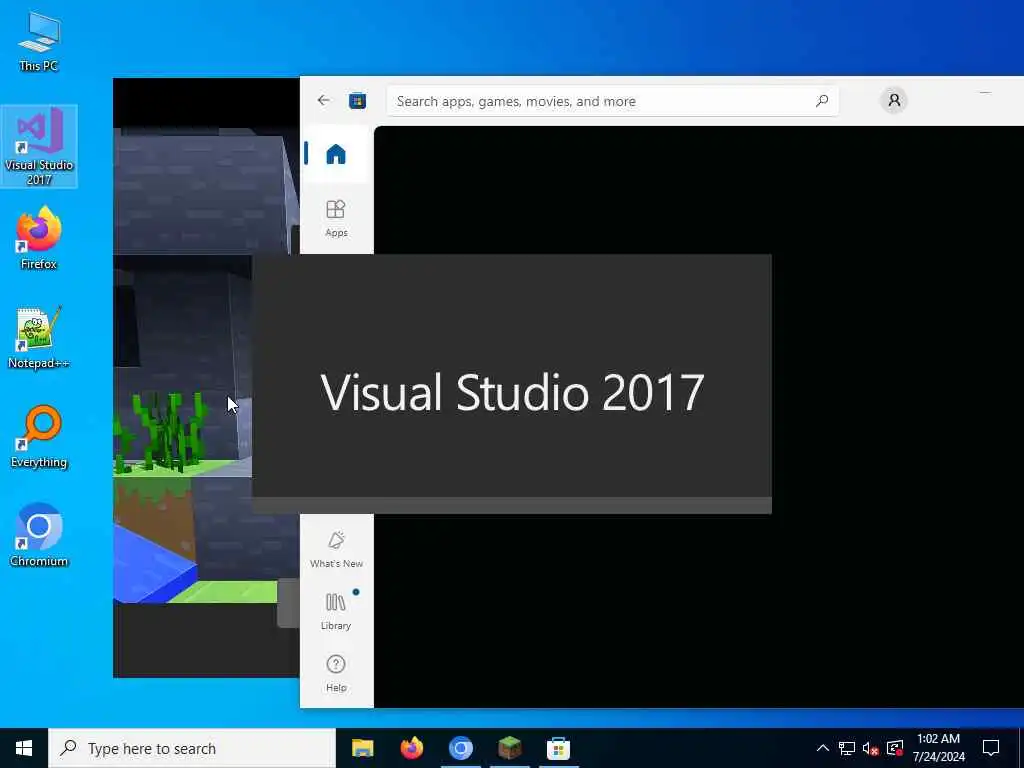This screenshot has width=1024, height=768.
Task: Open Notepad++ desktop shortcut
Action: [39, 338]
